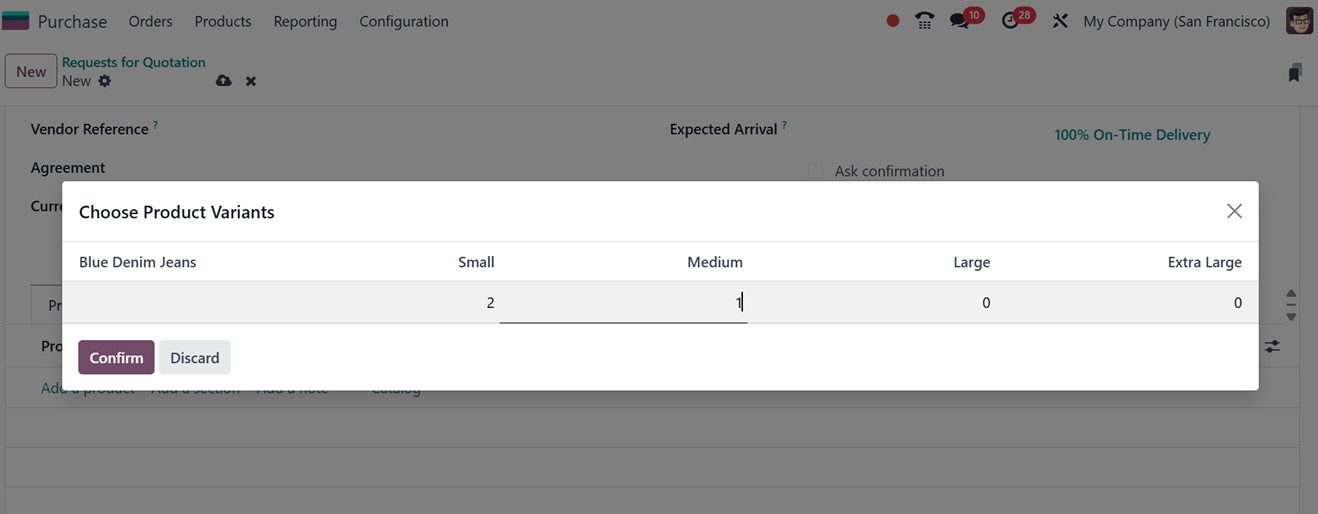Click the red recording status dot
Viewport: 1318px width, 514px height.
point(893,21)
